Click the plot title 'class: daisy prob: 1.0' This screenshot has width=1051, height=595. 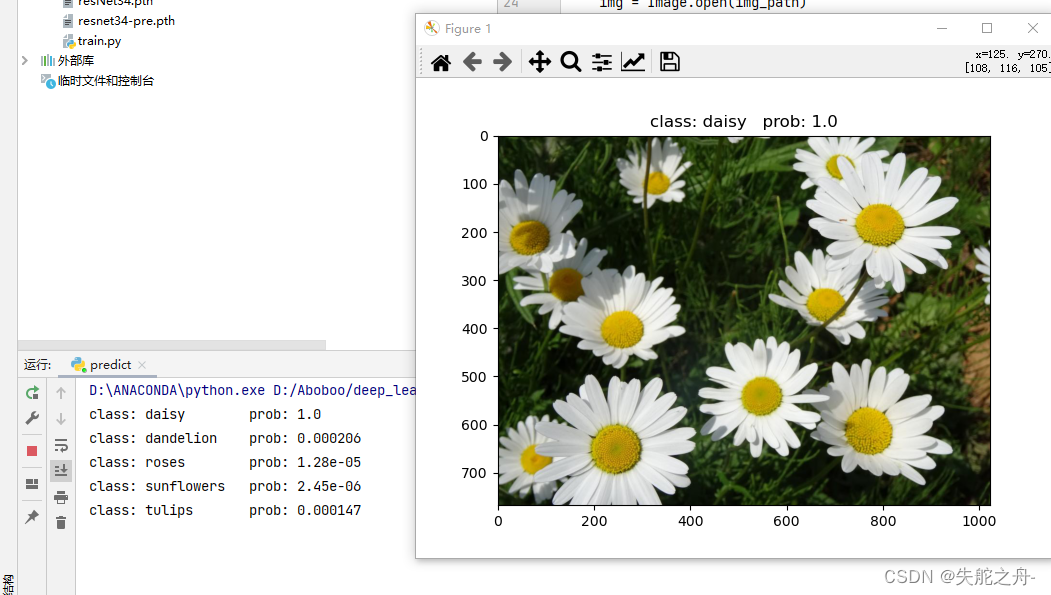point(743,121)
